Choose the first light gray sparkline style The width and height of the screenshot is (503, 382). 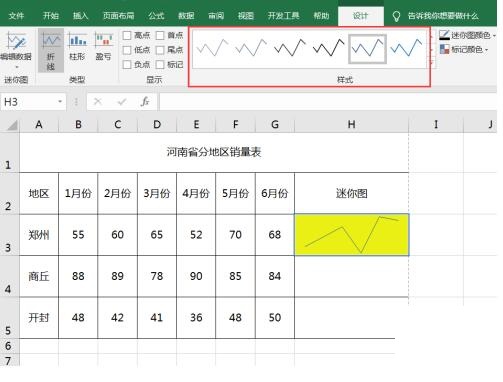click(212, 49)
